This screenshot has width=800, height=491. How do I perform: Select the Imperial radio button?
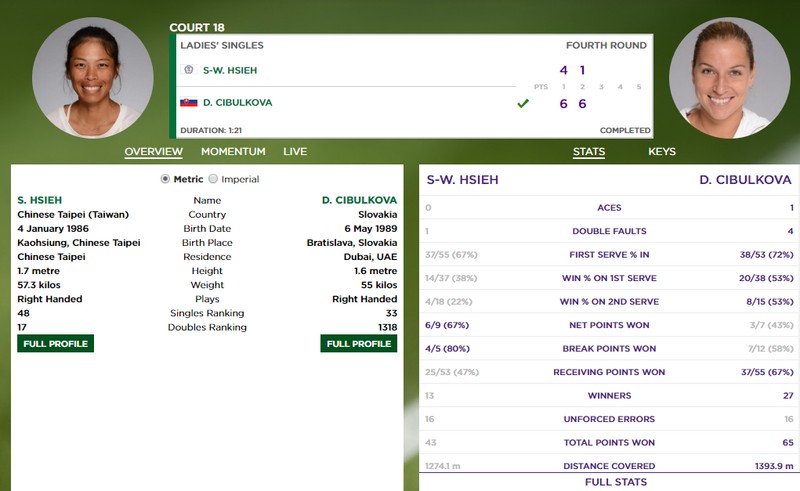point(213,179)
